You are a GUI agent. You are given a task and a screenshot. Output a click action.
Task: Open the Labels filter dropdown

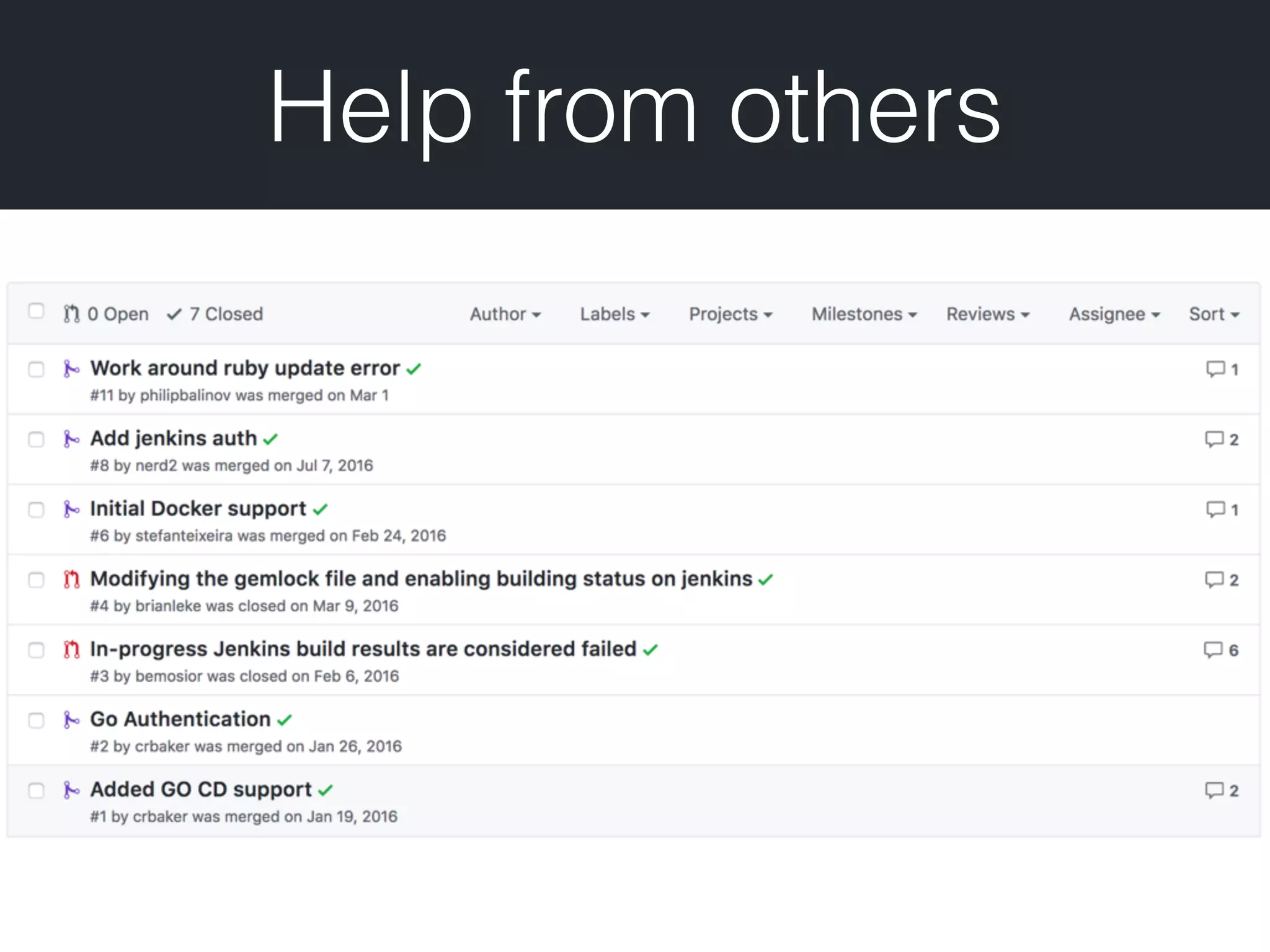(615, 314)
